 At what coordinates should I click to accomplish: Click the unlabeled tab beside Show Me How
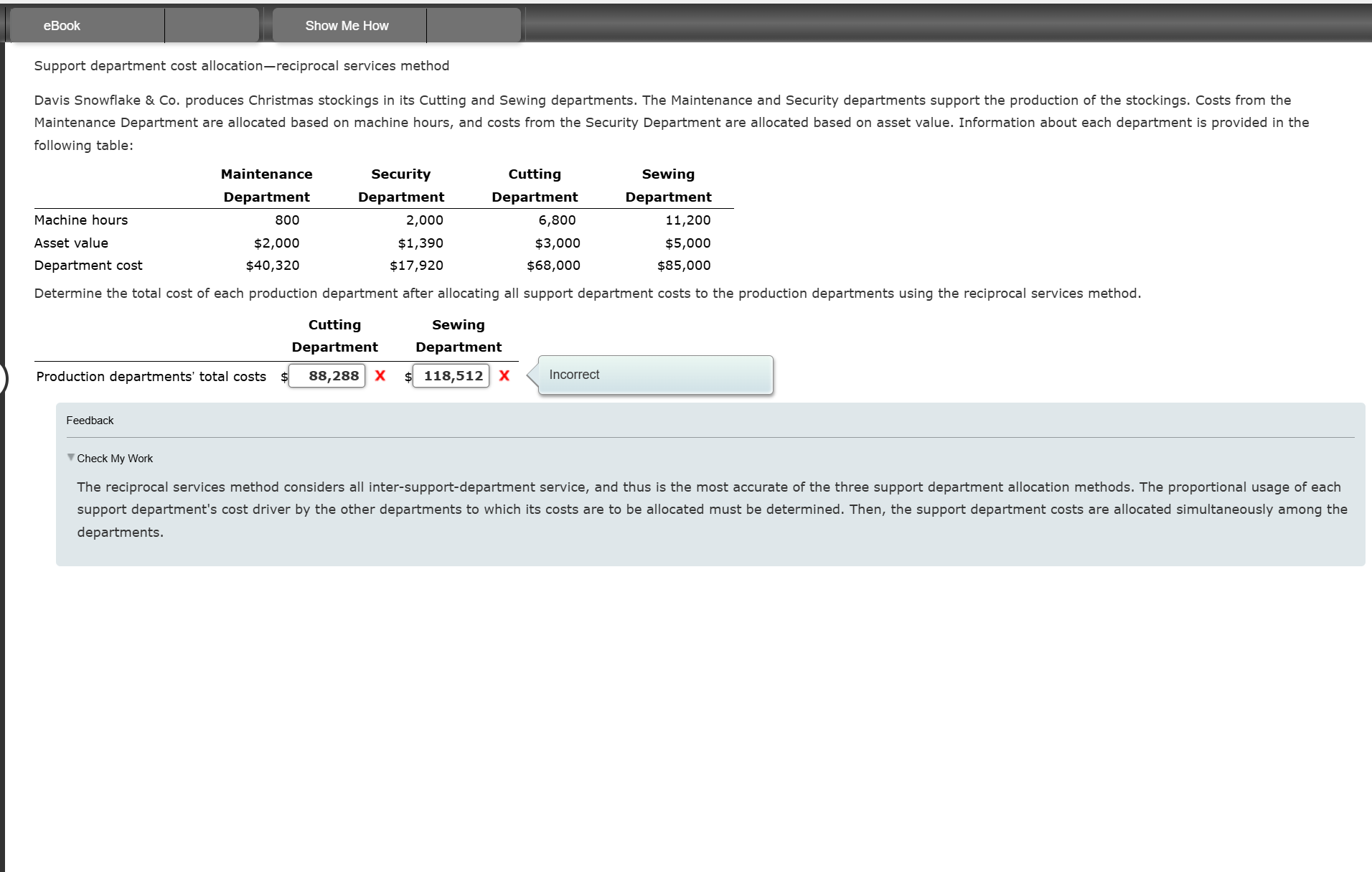point(473,25)
